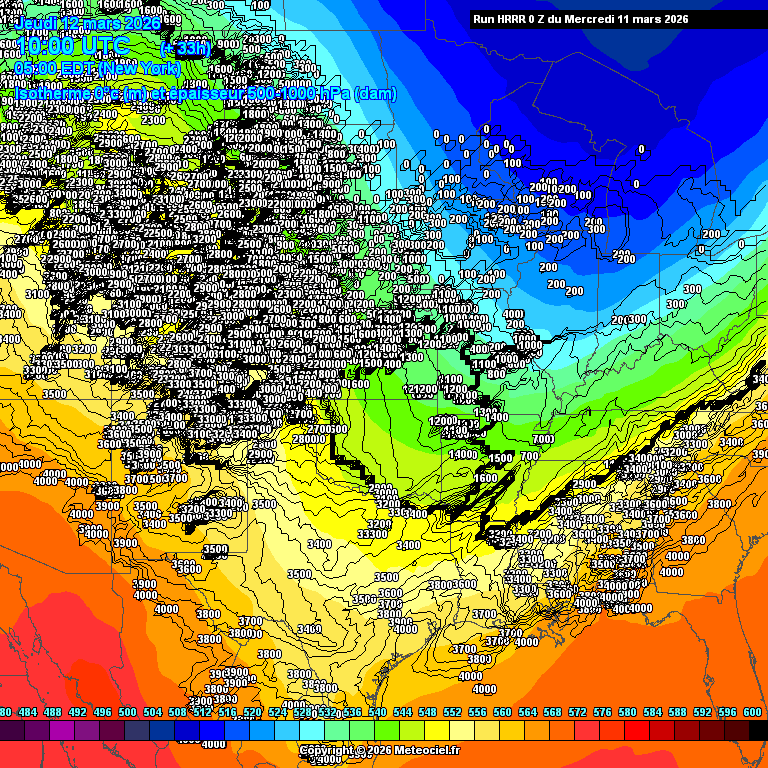Click the 480 value on the color scale

point(5,712)
